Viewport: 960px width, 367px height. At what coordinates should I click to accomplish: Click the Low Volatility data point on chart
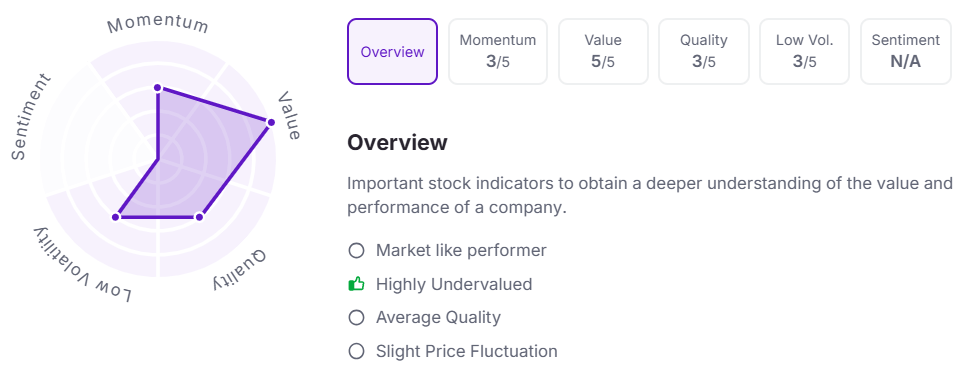coord(116,217)
